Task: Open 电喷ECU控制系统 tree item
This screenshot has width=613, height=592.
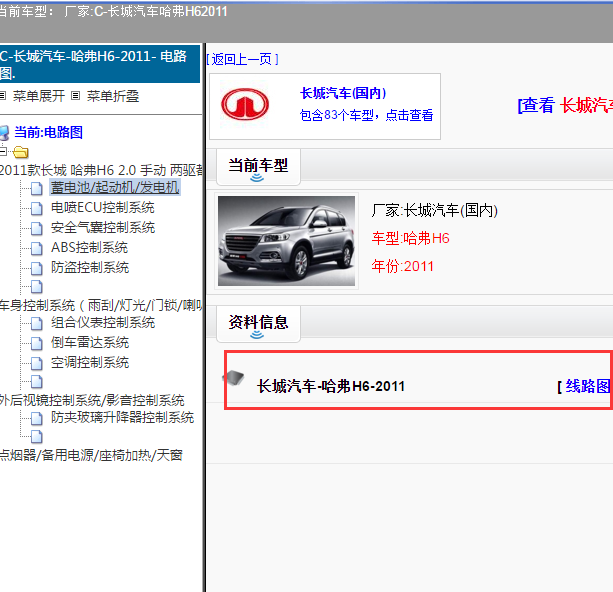Action: (102, 207)
